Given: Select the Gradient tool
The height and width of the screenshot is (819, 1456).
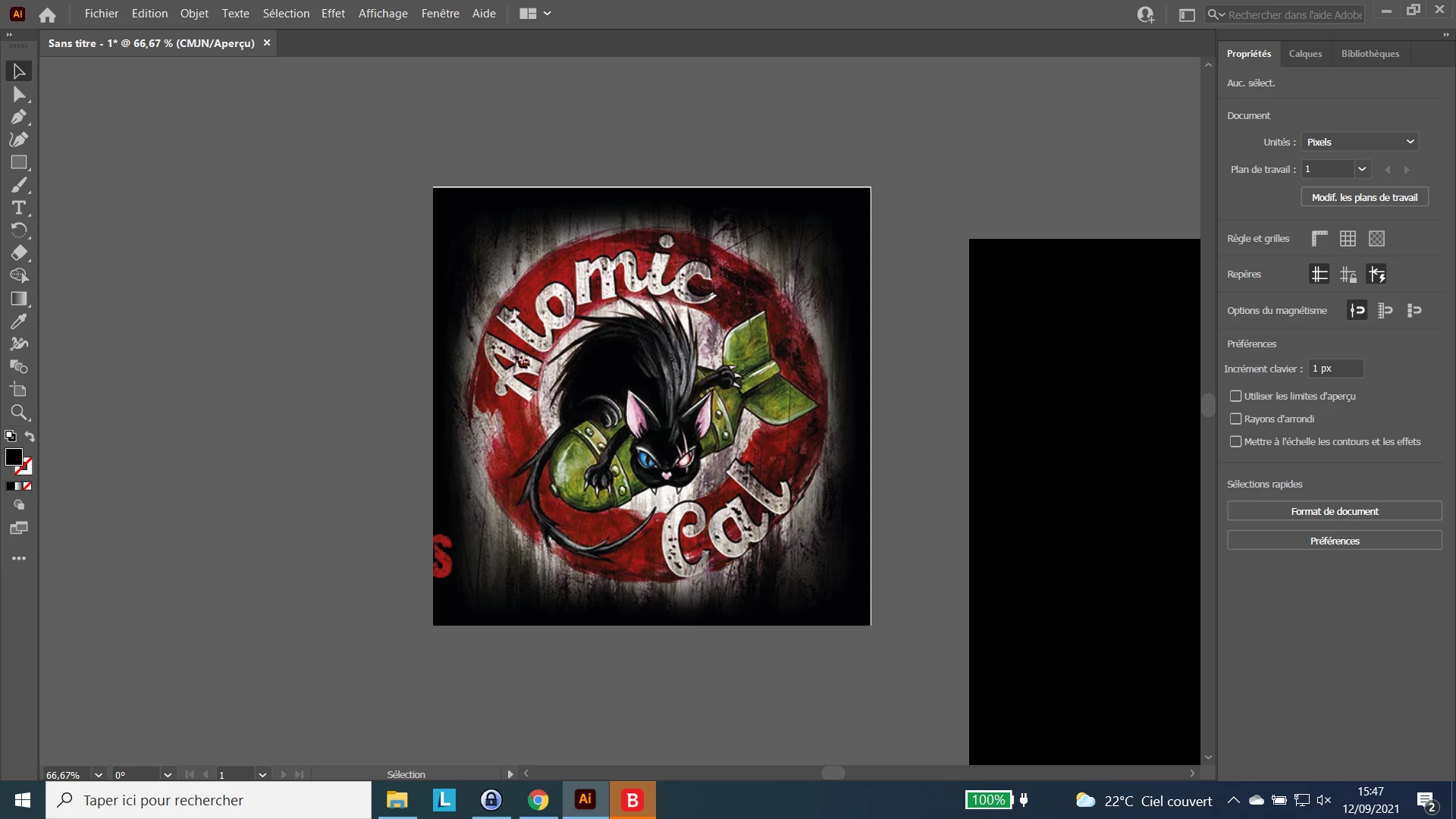Looking at the screenshot, I should 19,299.
